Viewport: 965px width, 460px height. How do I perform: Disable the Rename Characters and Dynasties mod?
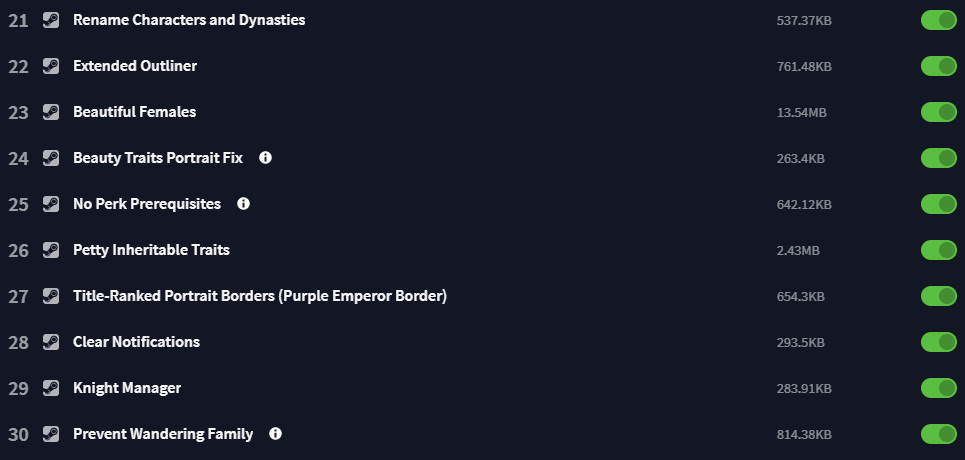(x=939, y=20)
